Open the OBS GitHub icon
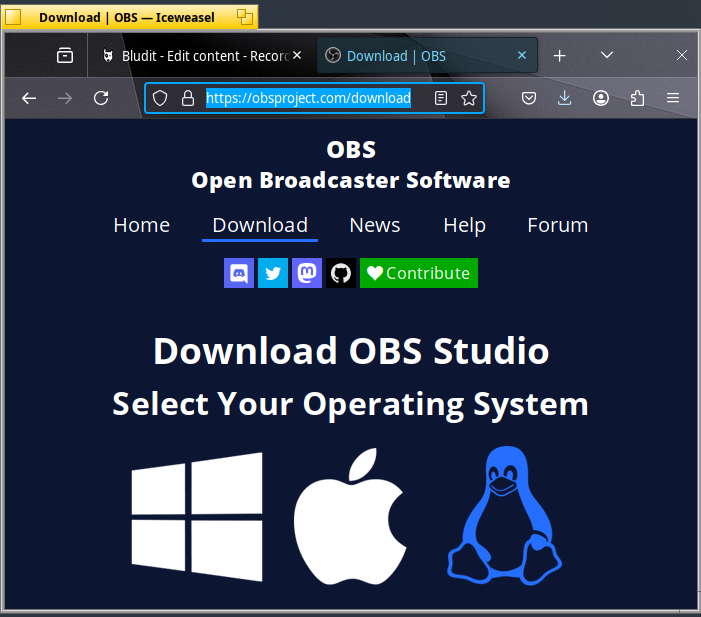Screen dimensions: 701x617 341,273
